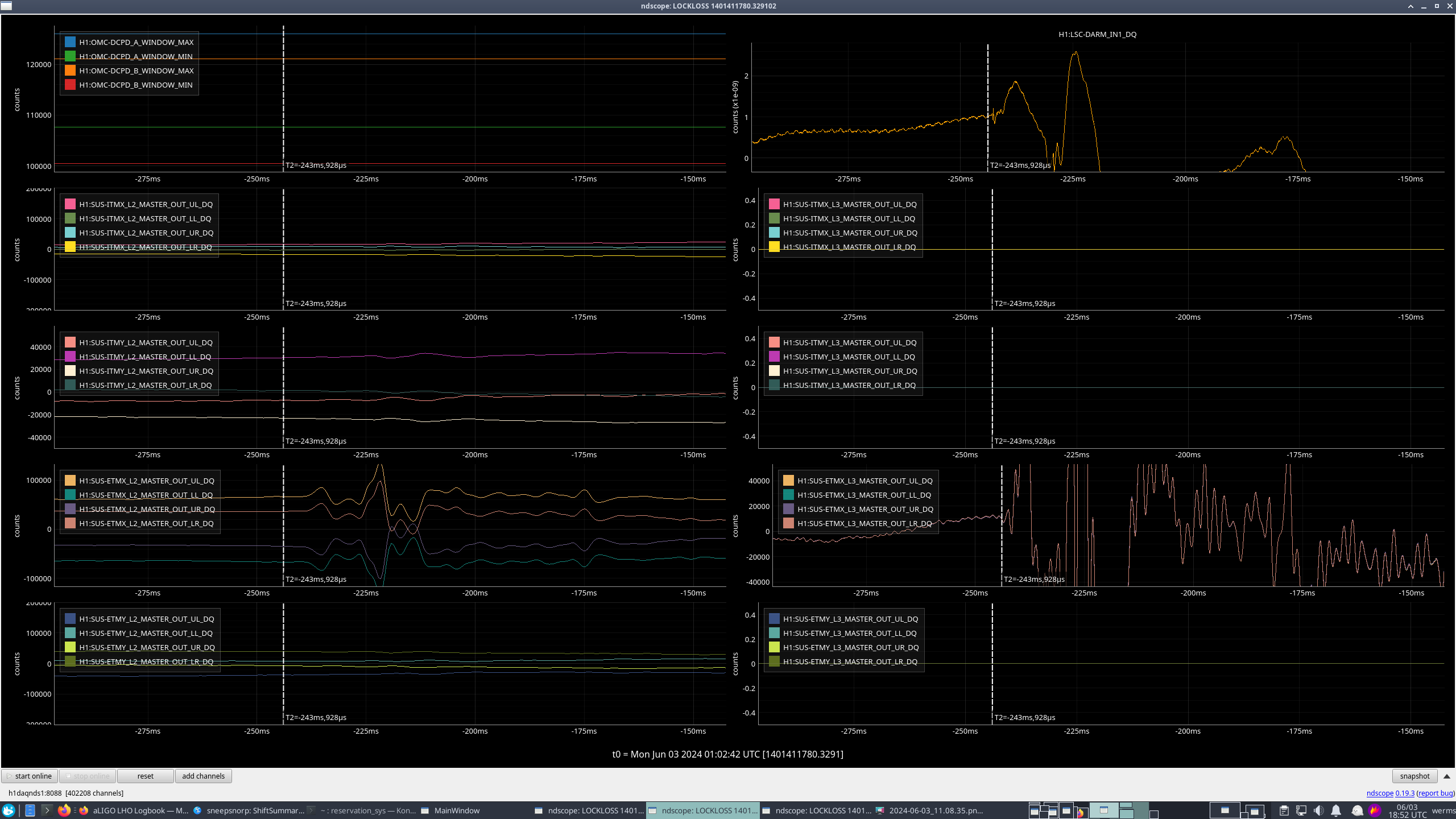Click the H1:OMC-DCPD_A_WINDOW_MAX blue legend swatch
Viewport: 1456px width, 819px height.
pos(70,42)
